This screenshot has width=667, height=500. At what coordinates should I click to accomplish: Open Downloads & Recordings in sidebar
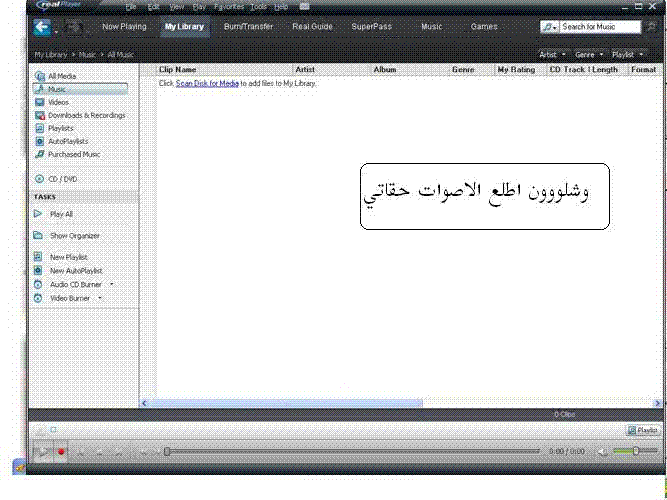(x=86, y=115)
